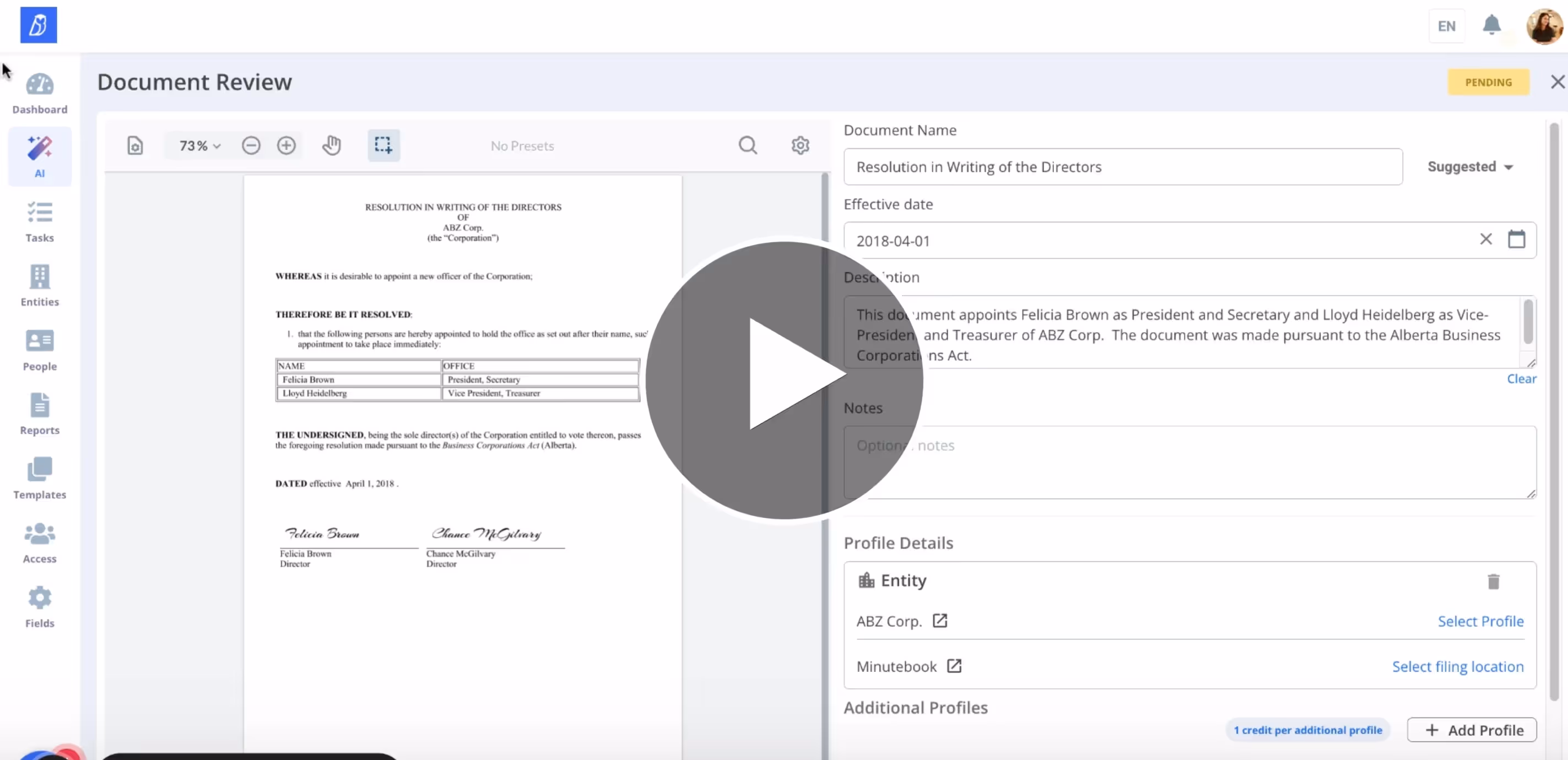Viewport: 1568px width, 760px height.
Task: Click the Effective date field
Action: (x=1190, y=240)
